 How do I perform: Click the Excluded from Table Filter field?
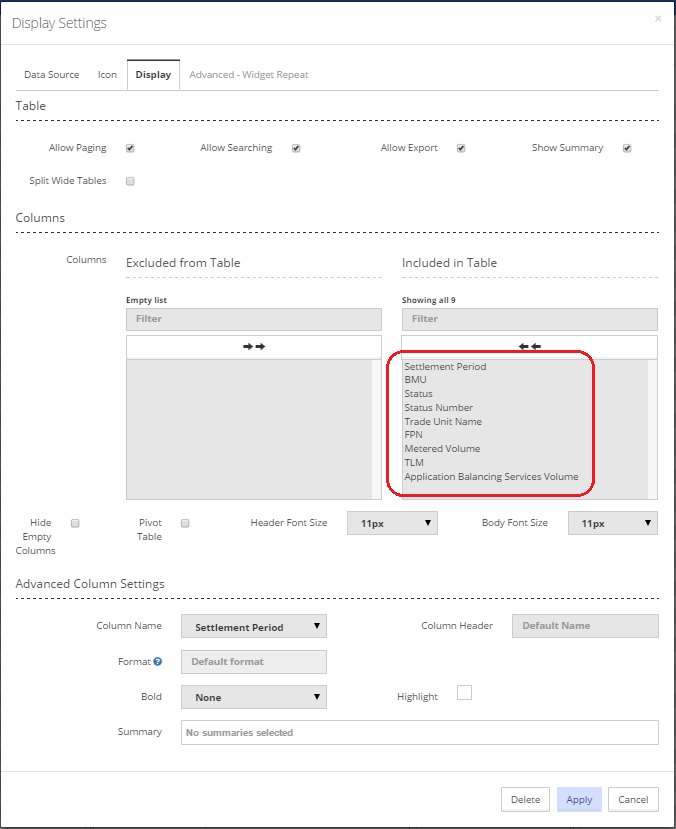click(x=254, y=319)
